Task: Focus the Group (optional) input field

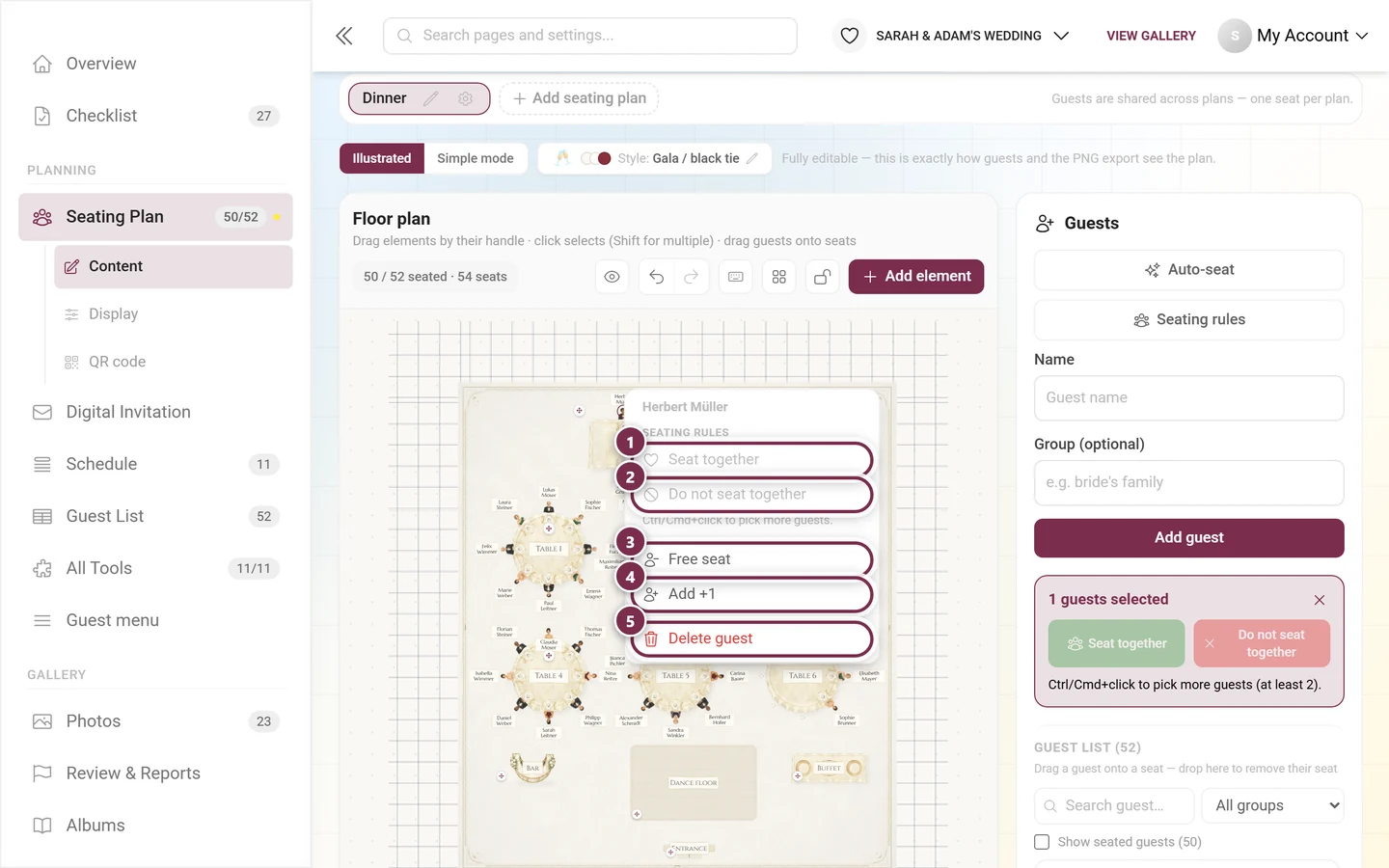Action: [1189, 482]
